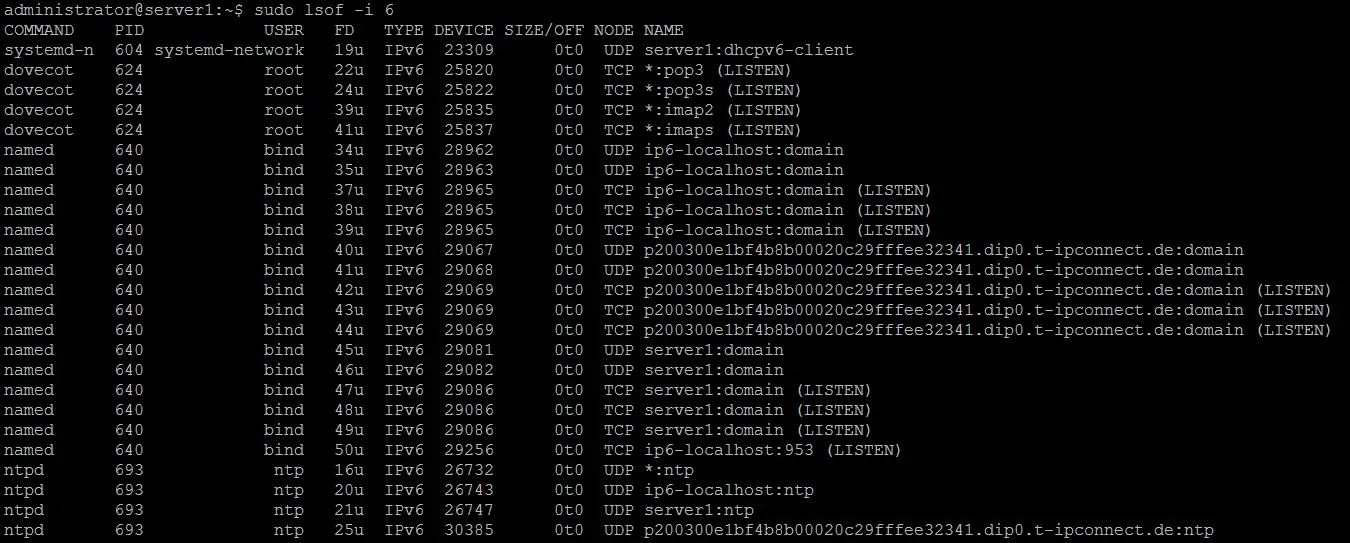Click the DEVICE column header
This screenshot has width=1350, height=543.
click(464, 30)
